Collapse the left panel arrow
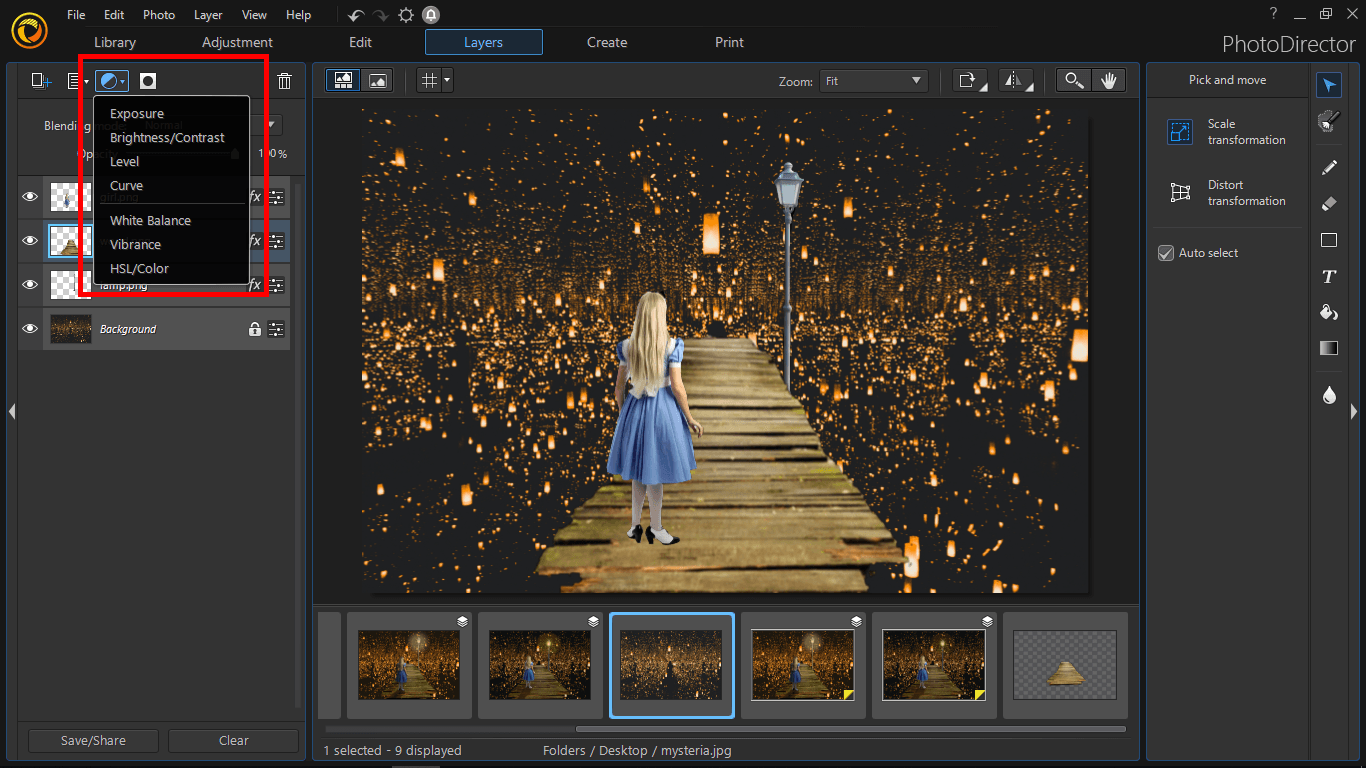This screenshot has height=768, width=1366. 11,411
